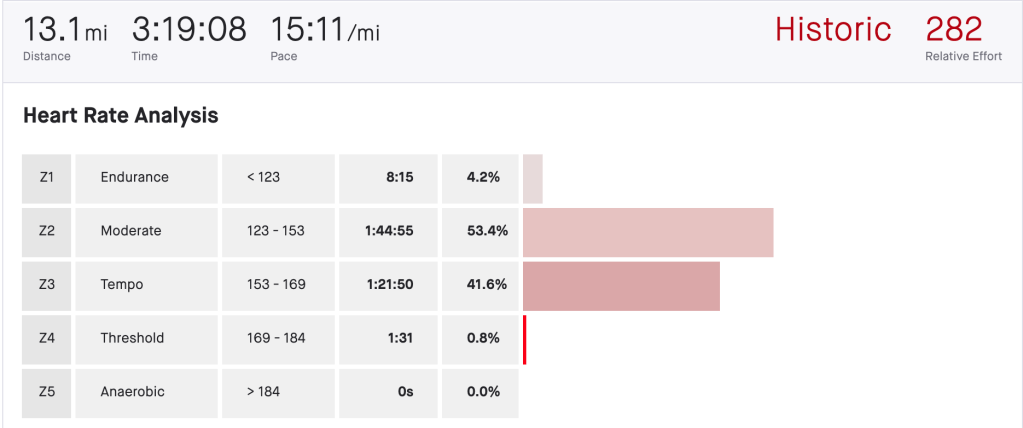This screenshot has width=1023, height=428.
Task: Click the Z1 Endurance small bar
Action: click(x=532, y=178)
